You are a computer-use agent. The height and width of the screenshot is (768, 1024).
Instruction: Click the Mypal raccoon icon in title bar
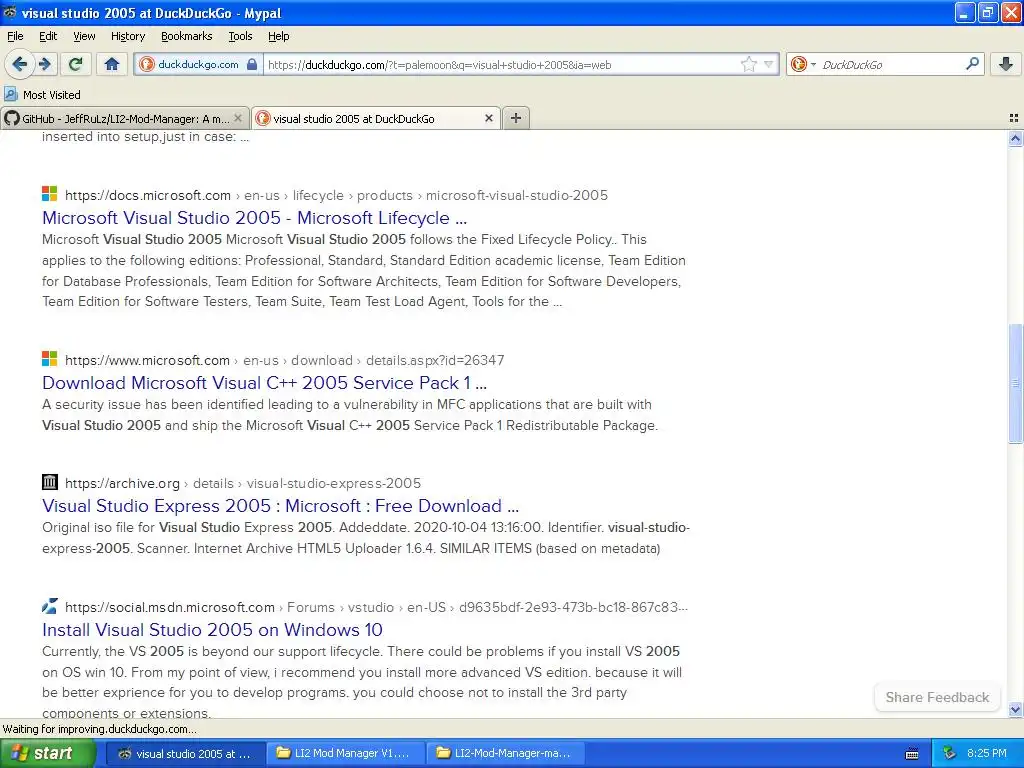tap(10, 12)
